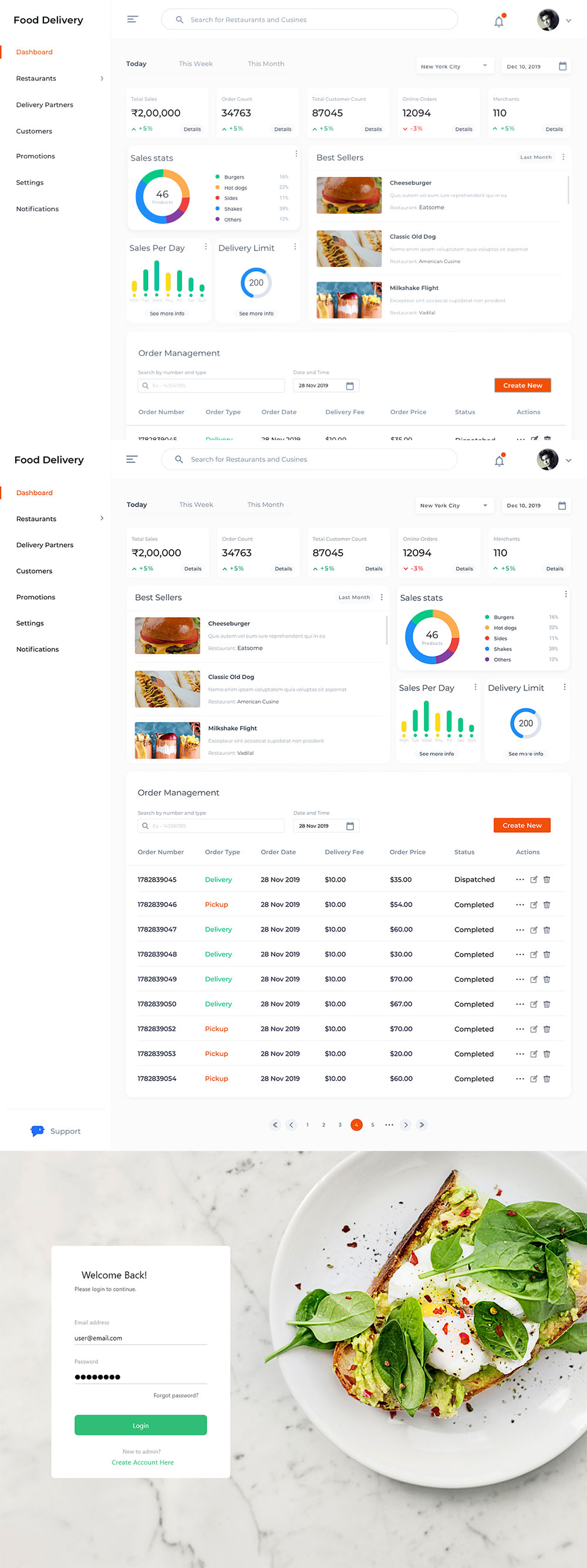This screenshot has height=1568, width=587.
Task: Open more options for order 1782839047
Action: click(520, 929)
